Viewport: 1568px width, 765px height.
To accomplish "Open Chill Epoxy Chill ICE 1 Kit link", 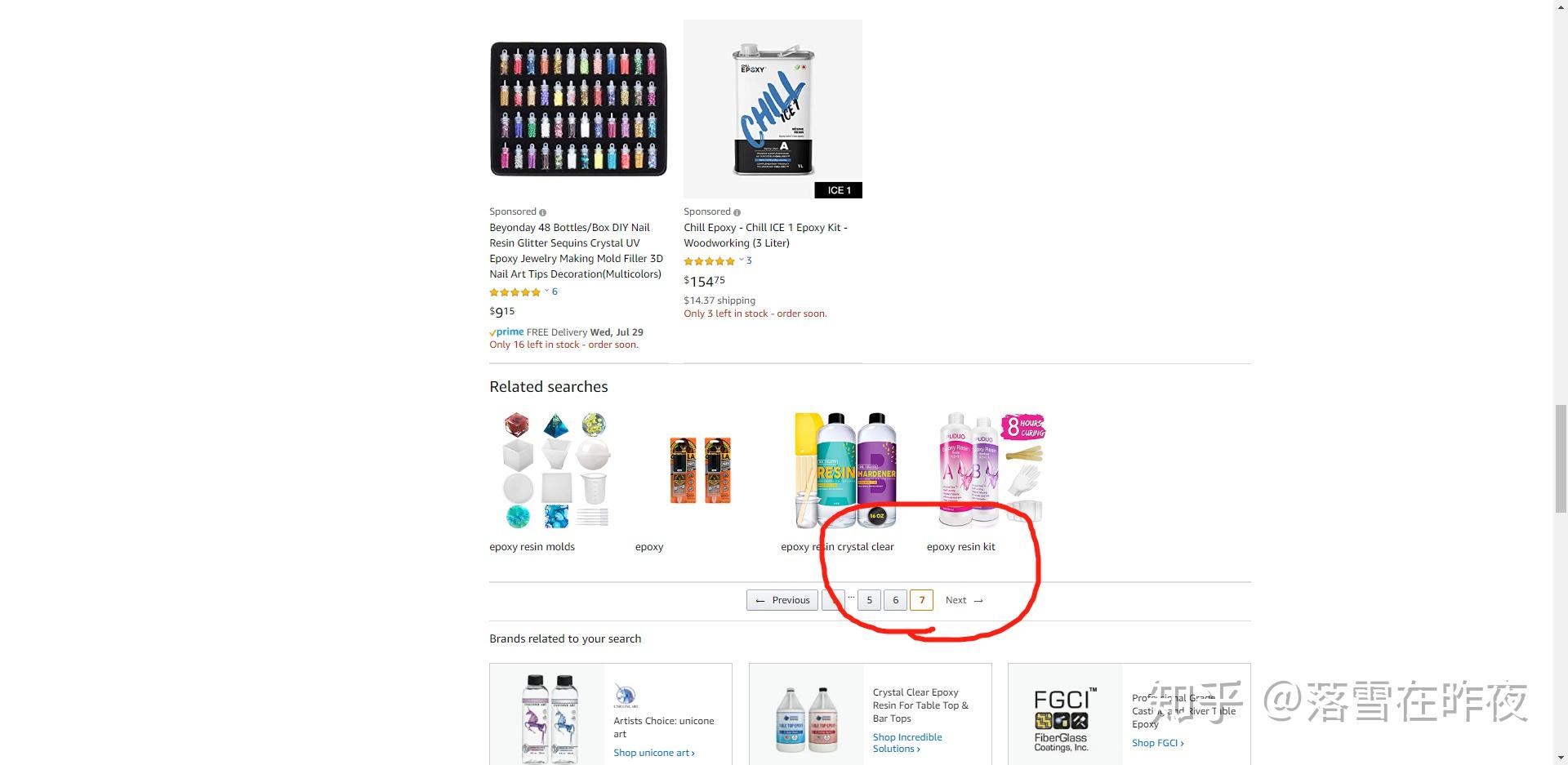I will tap(766, 235).
